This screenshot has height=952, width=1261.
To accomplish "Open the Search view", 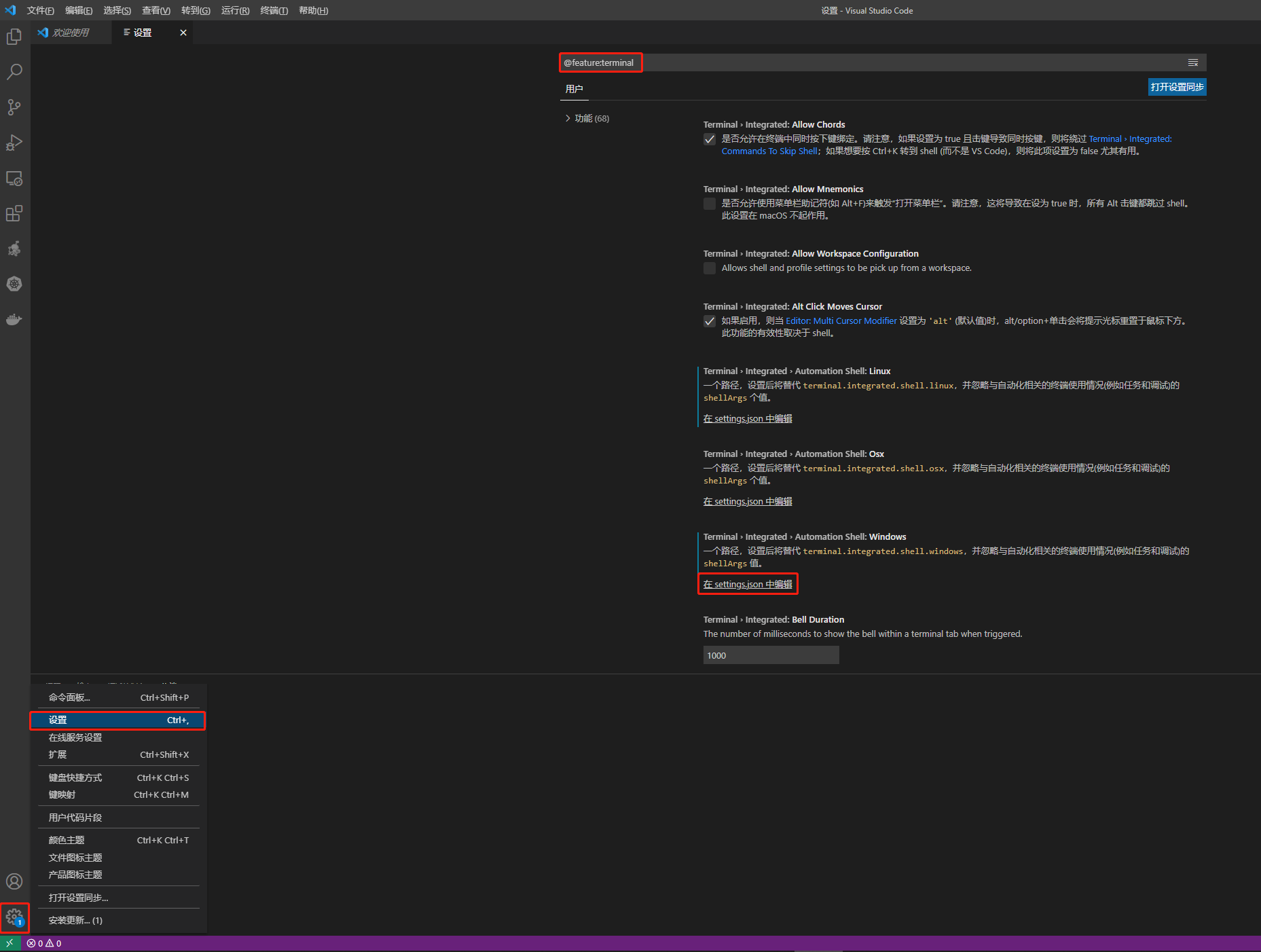I will pos(14,72).
